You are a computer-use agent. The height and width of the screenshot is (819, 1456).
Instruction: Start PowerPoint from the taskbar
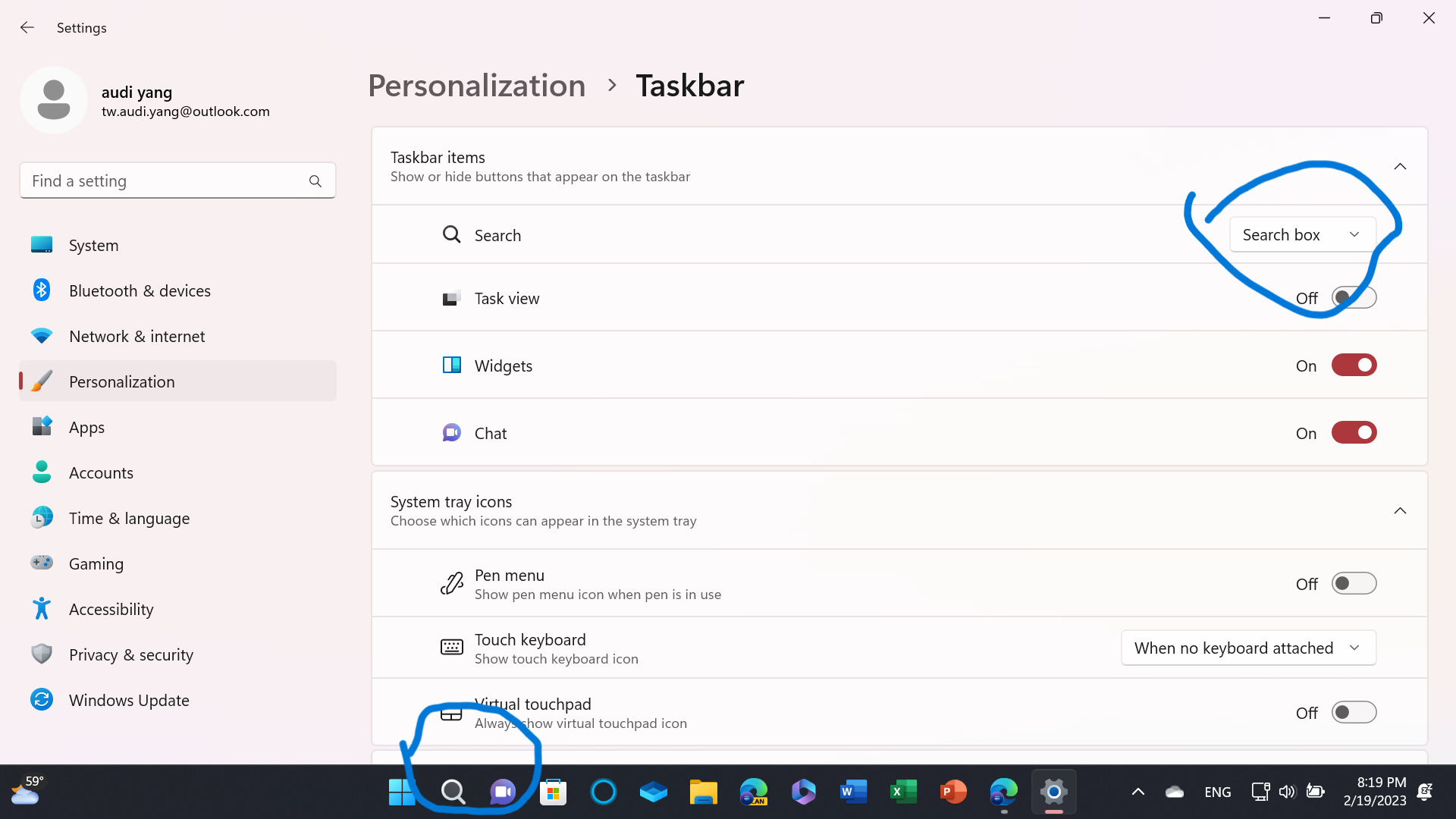click(x=952, y=791)
